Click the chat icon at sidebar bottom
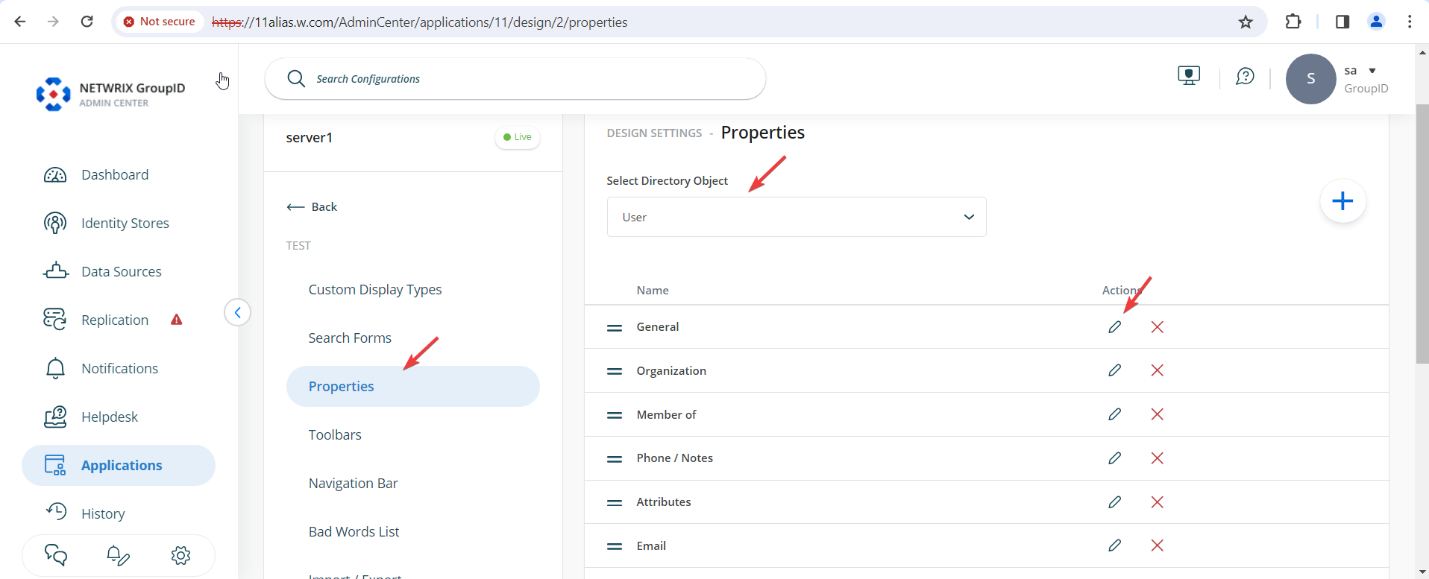This screenshot has width=1429, height=579. tap(55, 555)
